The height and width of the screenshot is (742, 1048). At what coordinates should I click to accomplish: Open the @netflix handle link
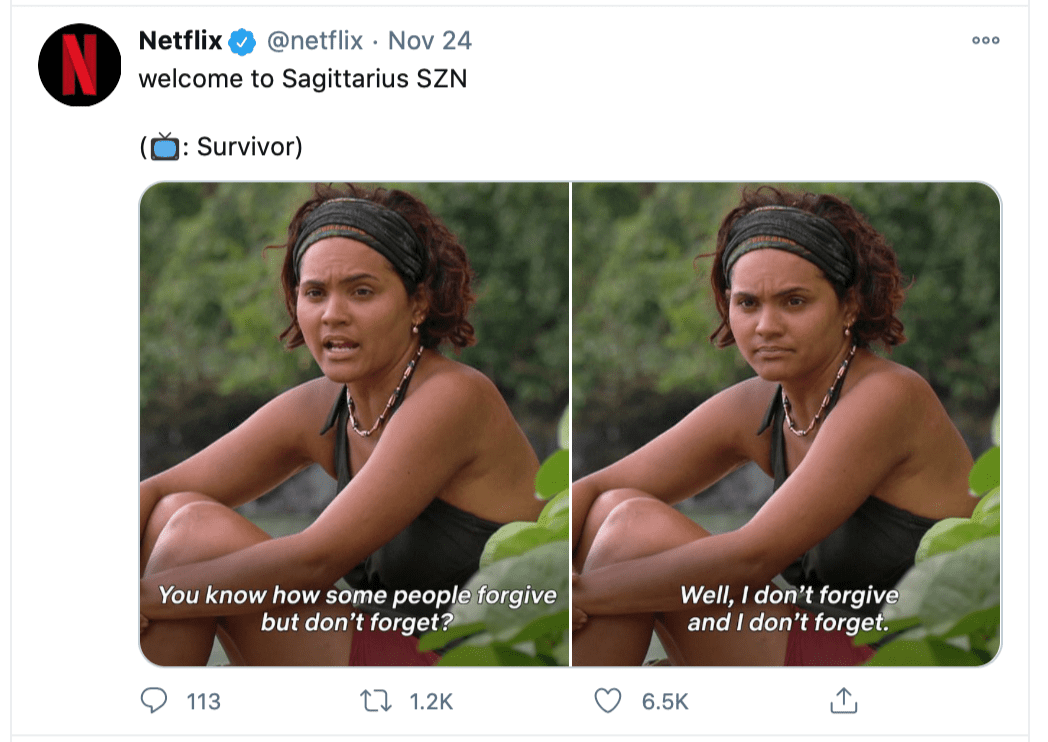(314, 41)
